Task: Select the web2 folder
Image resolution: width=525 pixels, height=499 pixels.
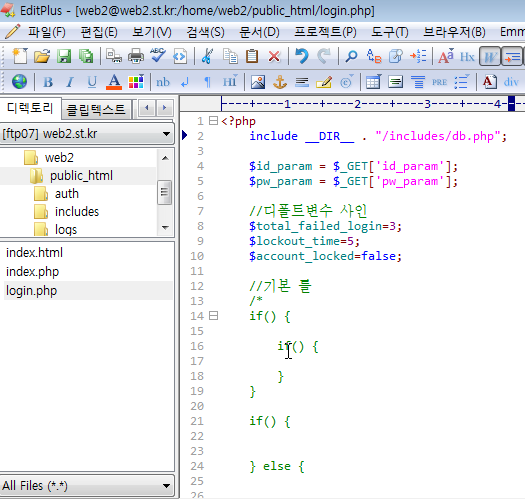Action: point(59,157)
